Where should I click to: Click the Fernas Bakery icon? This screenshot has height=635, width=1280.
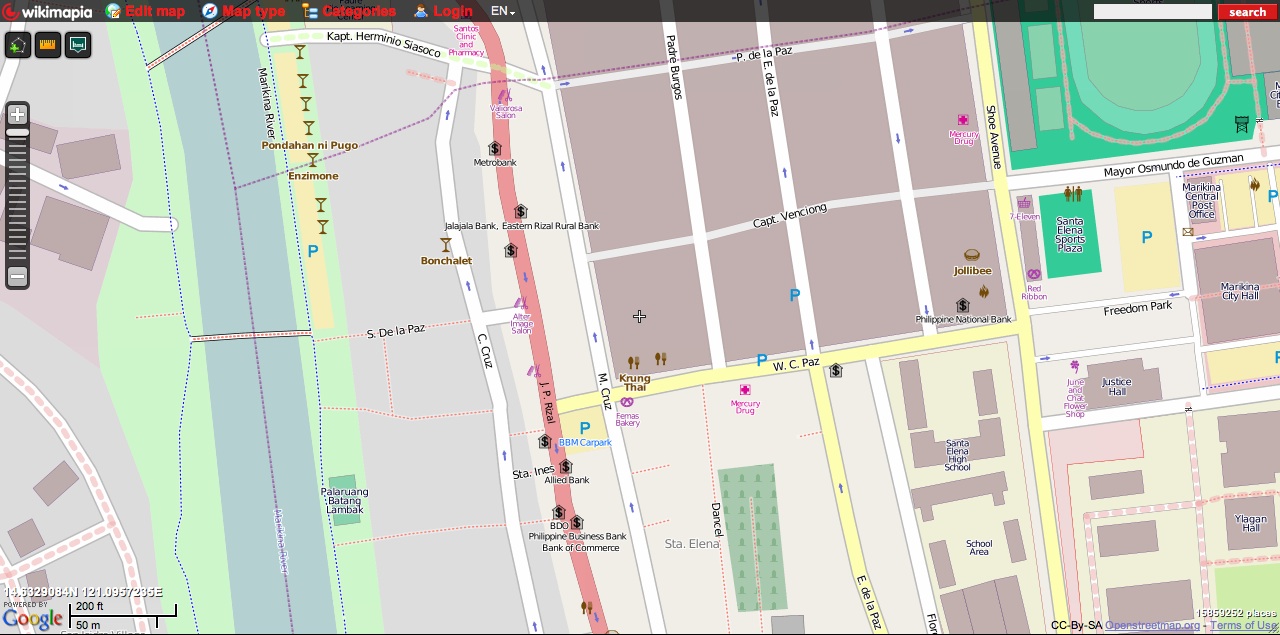(627, 402)
